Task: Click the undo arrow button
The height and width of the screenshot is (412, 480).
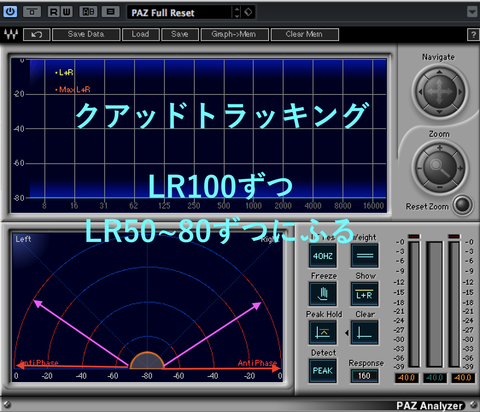Action: pos(36,34)
